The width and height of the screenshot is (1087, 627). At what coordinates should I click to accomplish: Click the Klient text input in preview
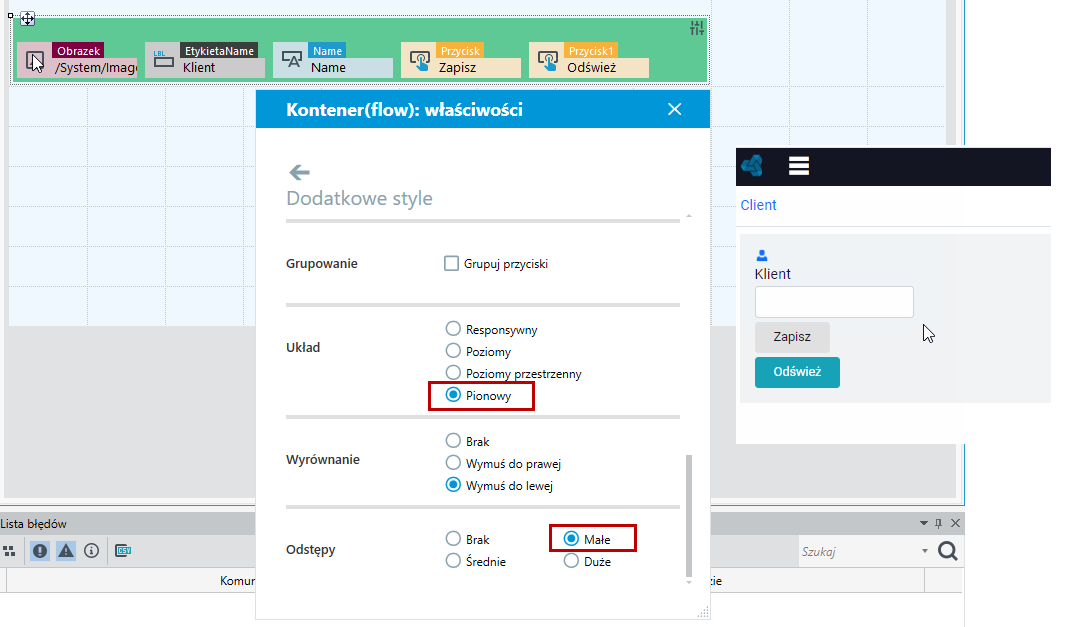pyautogui.click(x=834, y=302)
